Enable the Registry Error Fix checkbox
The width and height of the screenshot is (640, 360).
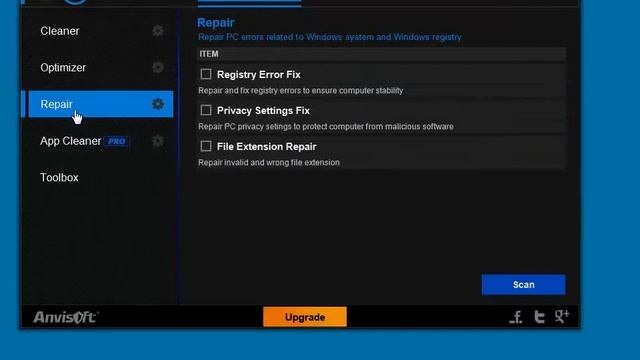(206, 74)
